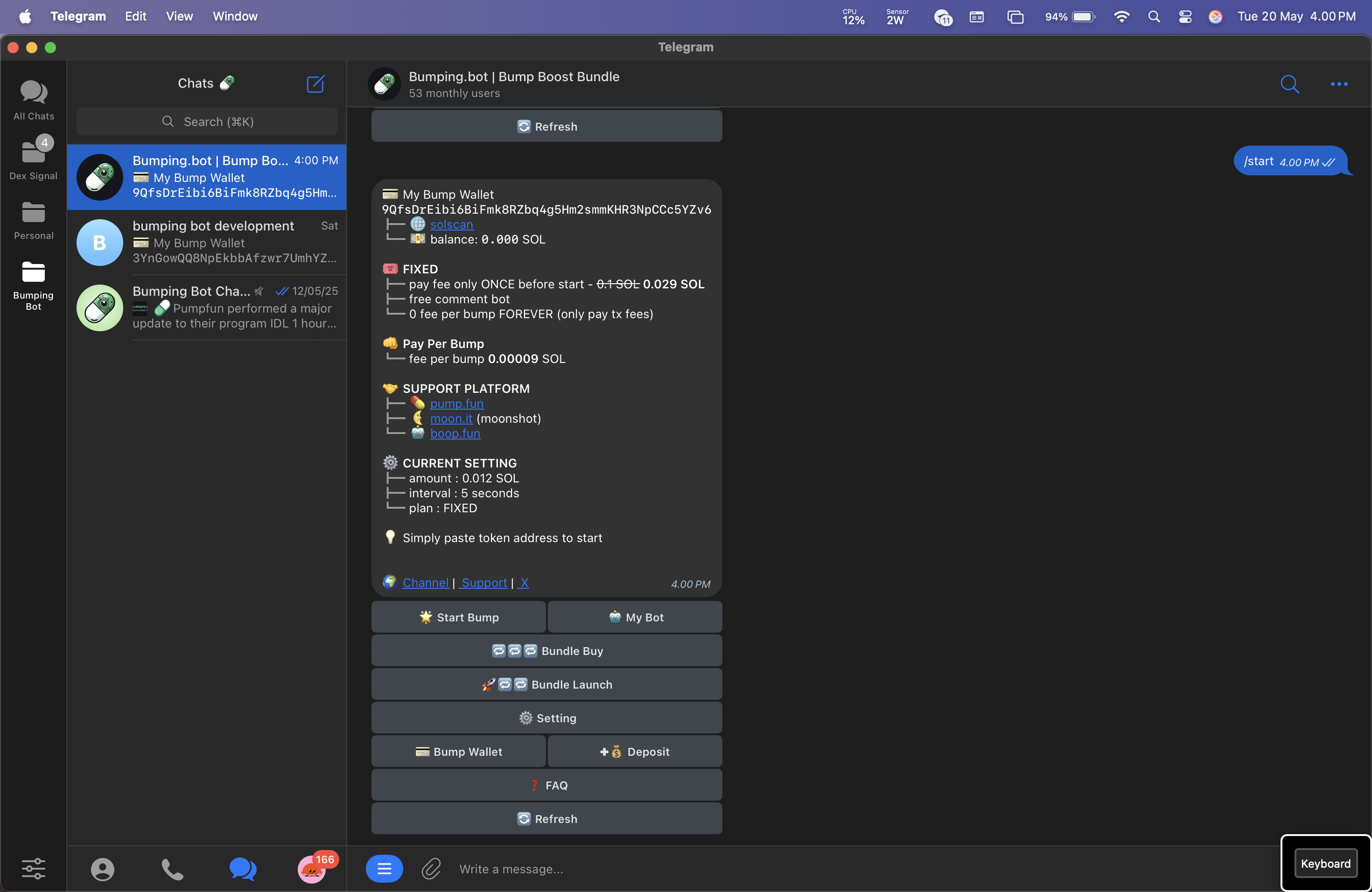The image size is (1372, 892).
Task: Click the battery status icon
Action: 1070,17
